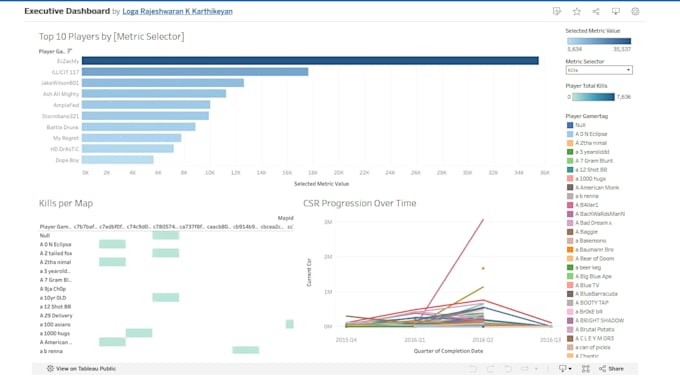The width and height of the screenshot is (680, 383).
Task: Click the A D N Eclipse heatmap cell
Action: pos(112,244)
